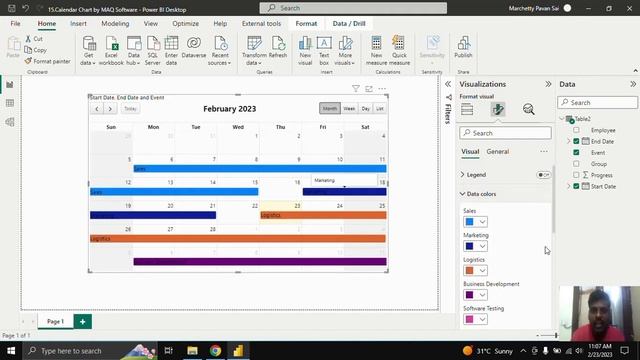640x360 pixels.
Task: Expand the Filters pane
Action: click(448, 84)
